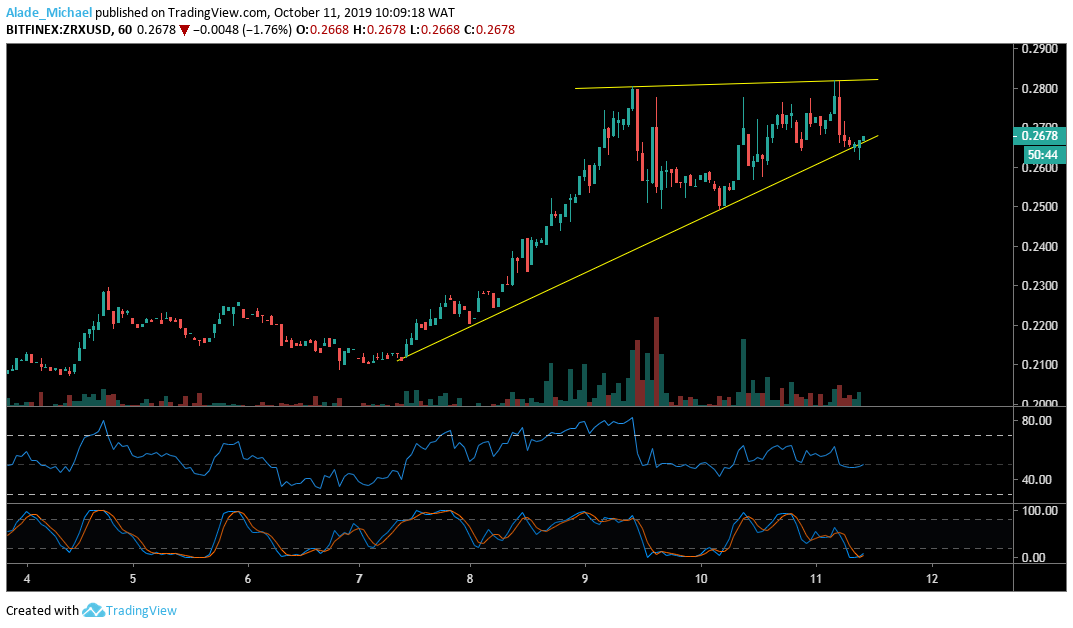Click the tallest green volume spike

coord(744,370)
